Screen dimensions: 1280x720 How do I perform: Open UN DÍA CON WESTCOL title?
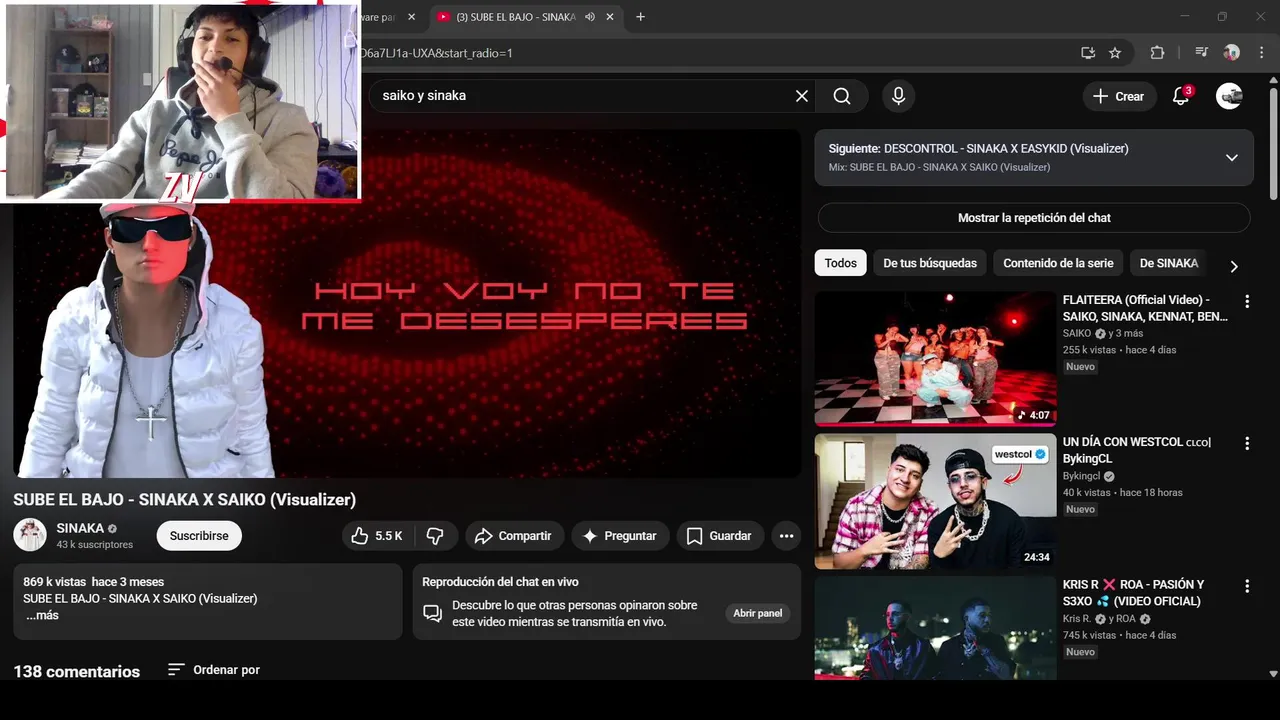tap(1137, 450)
